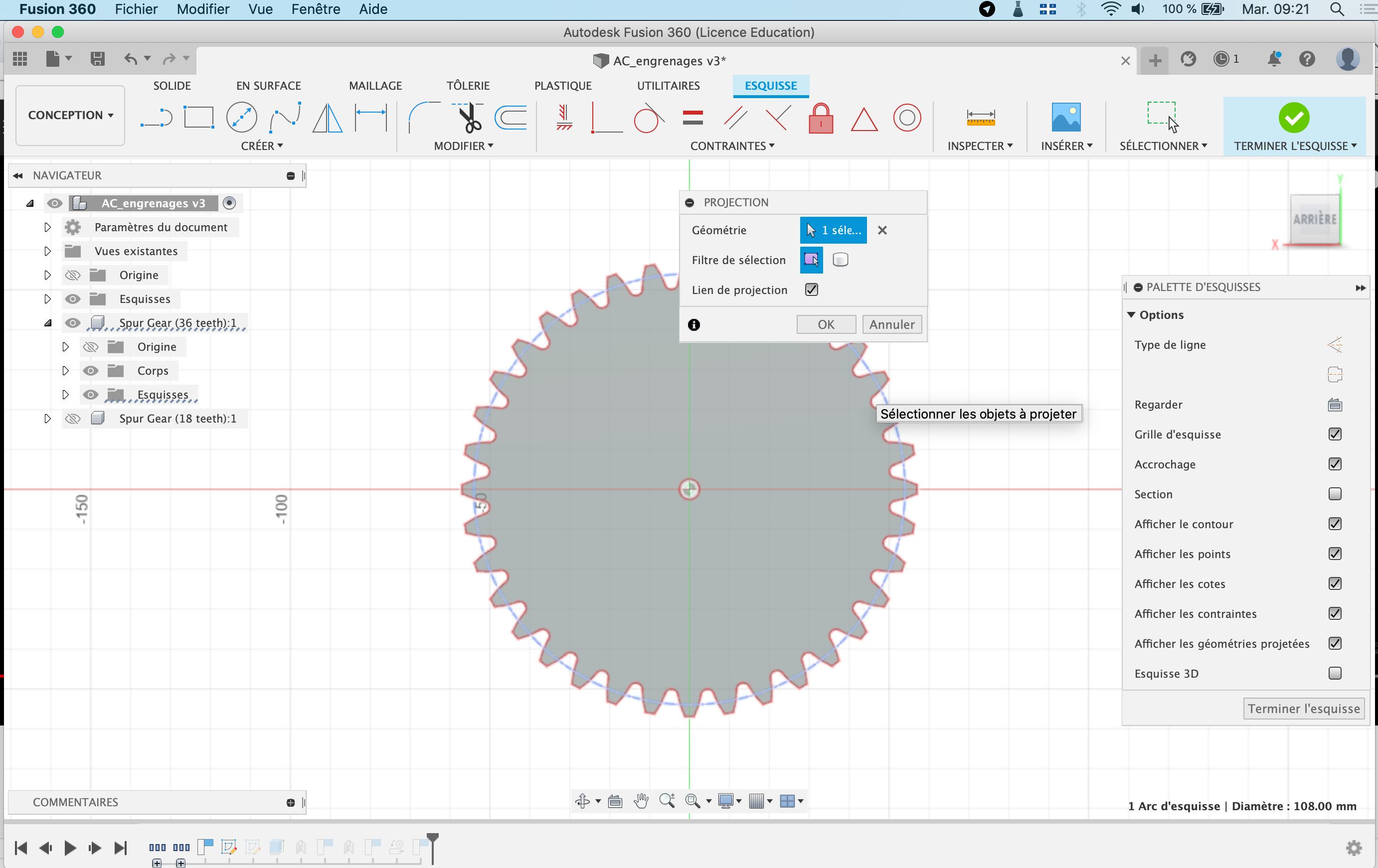Click the Lock constraint icon
This screenshot has height=868, width=1378.
[x=820, y=119]
